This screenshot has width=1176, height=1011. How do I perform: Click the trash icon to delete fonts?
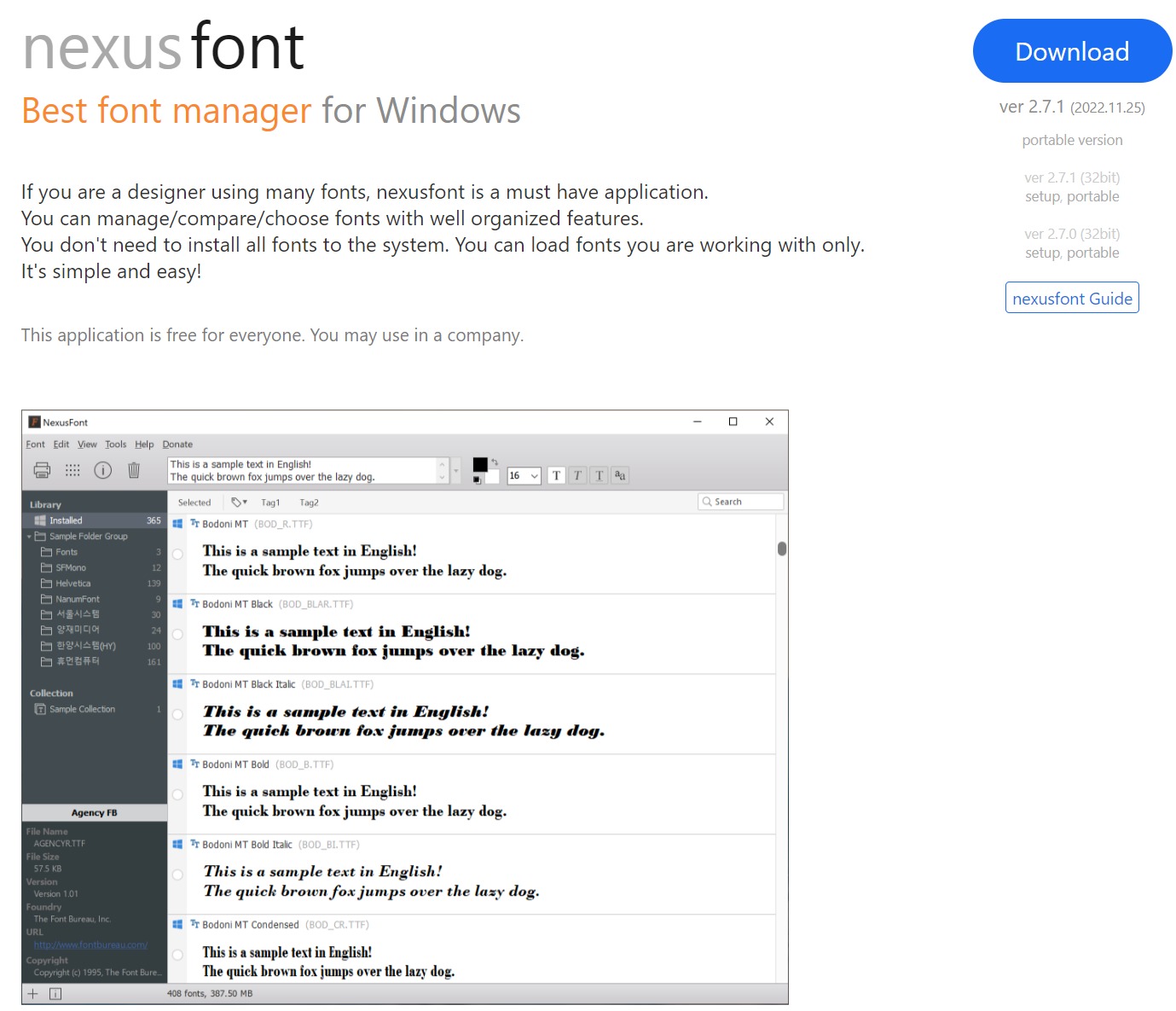tap(133, 470)
